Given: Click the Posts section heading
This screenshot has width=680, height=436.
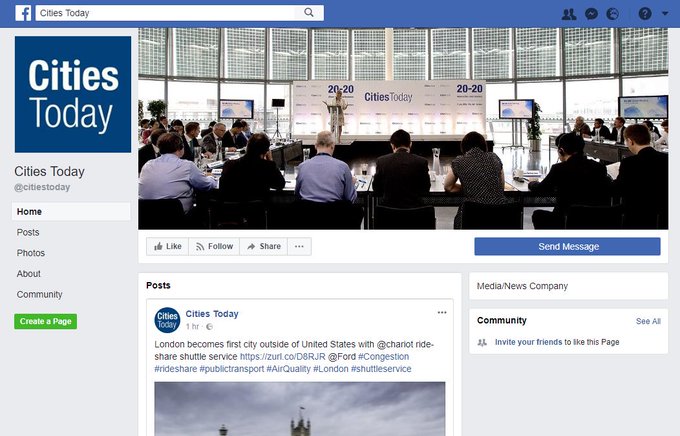Looking at the screenshot, I should (158, 285).
